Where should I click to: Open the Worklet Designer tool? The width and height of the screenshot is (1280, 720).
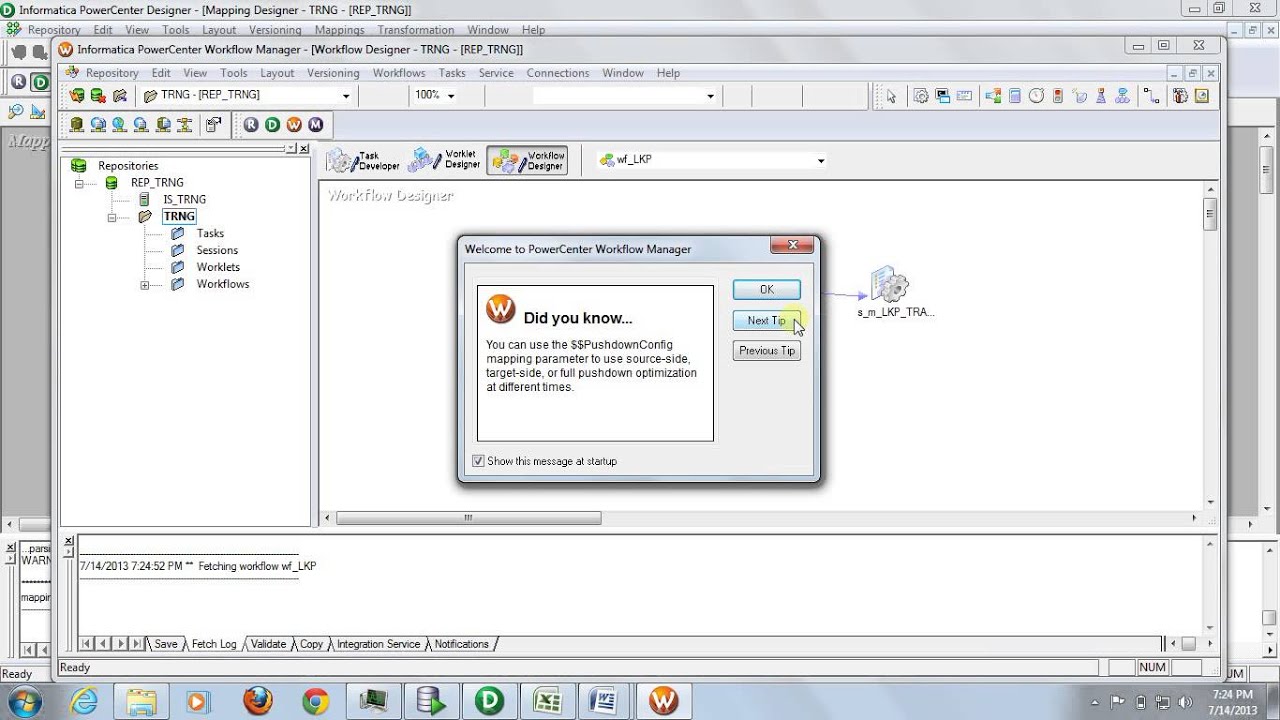(445, 160)
